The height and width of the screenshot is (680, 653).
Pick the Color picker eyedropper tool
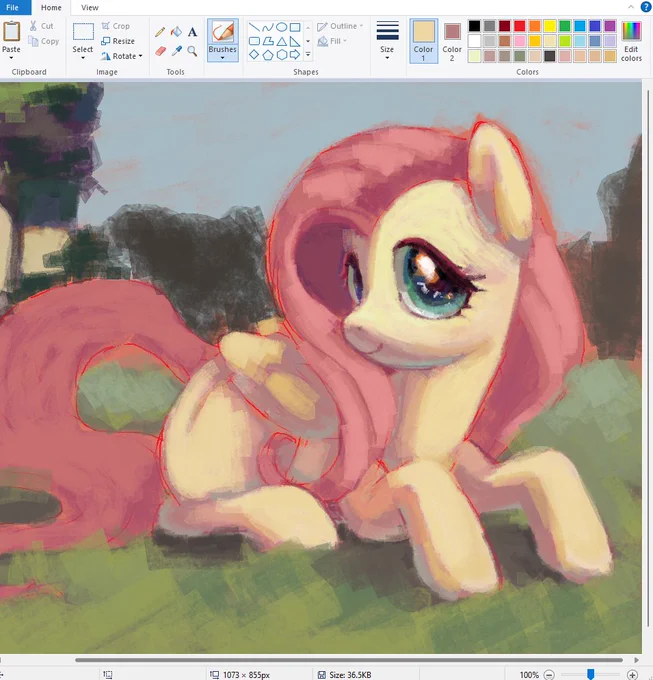[x=176, y=51]
